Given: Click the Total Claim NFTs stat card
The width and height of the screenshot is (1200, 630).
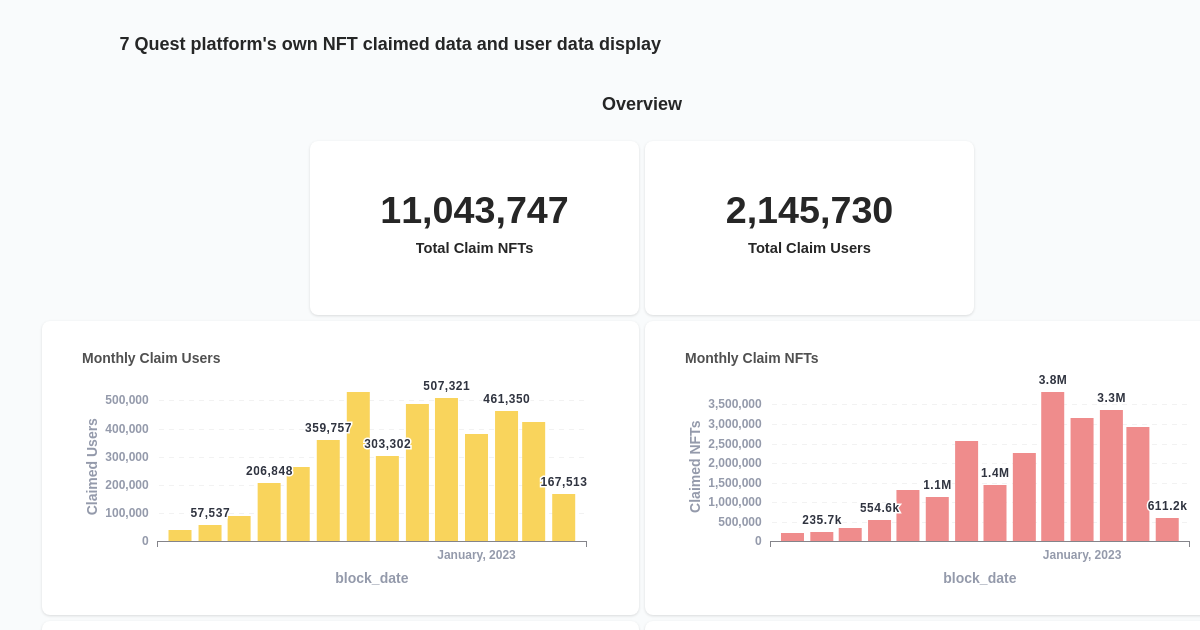Looking at the screenshot, I should click(474, 227).
